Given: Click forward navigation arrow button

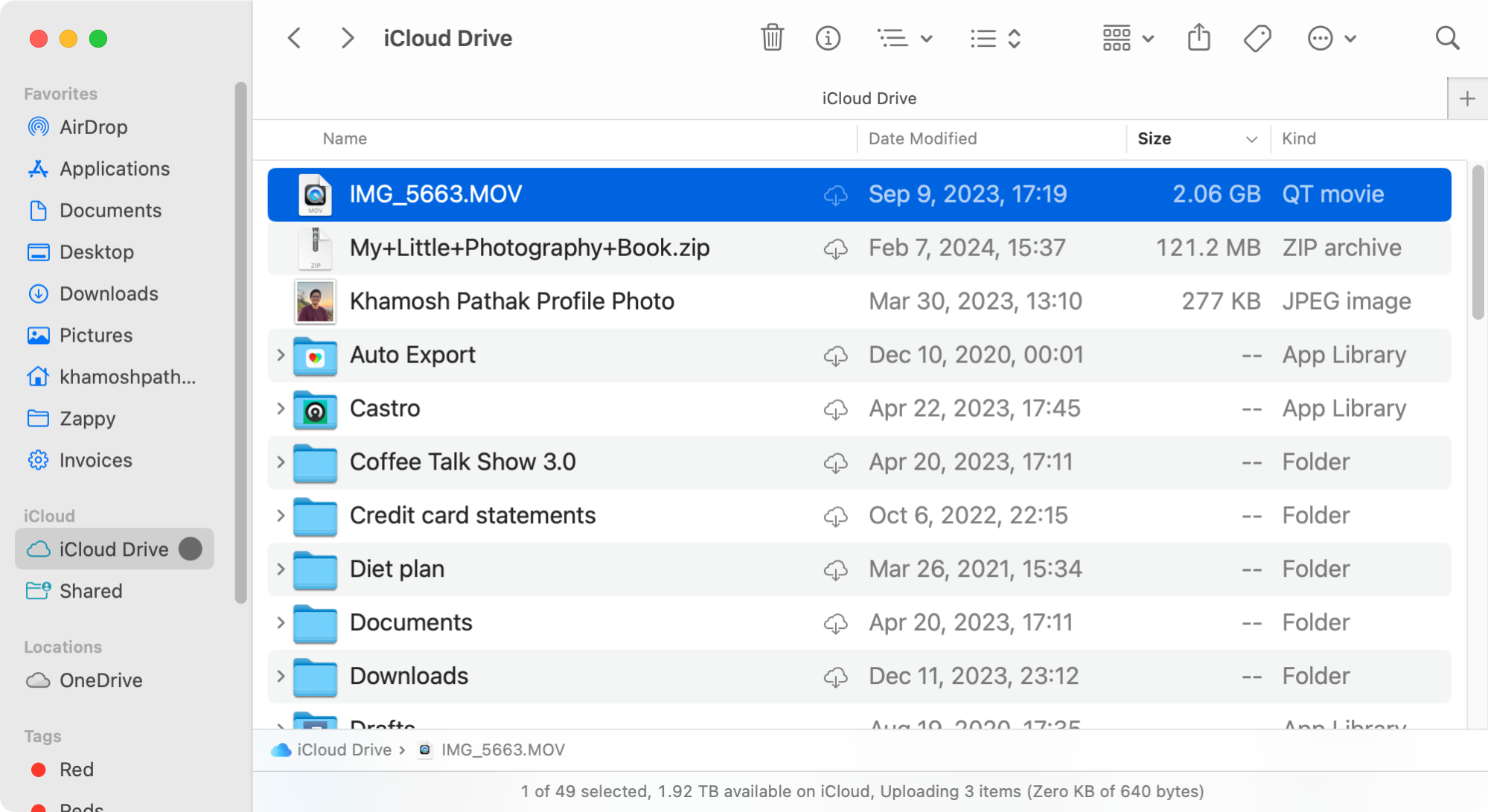Looking at the screenshot, I should click(x=348, y=38).
